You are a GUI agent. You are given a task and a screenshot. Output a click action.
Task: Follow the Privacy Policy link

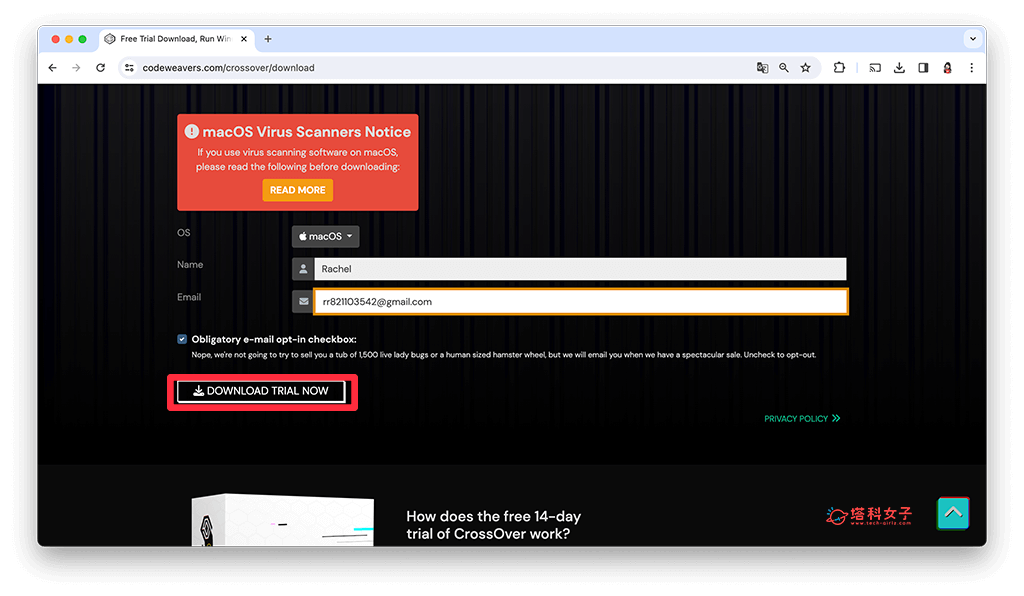tap(801, 419)
